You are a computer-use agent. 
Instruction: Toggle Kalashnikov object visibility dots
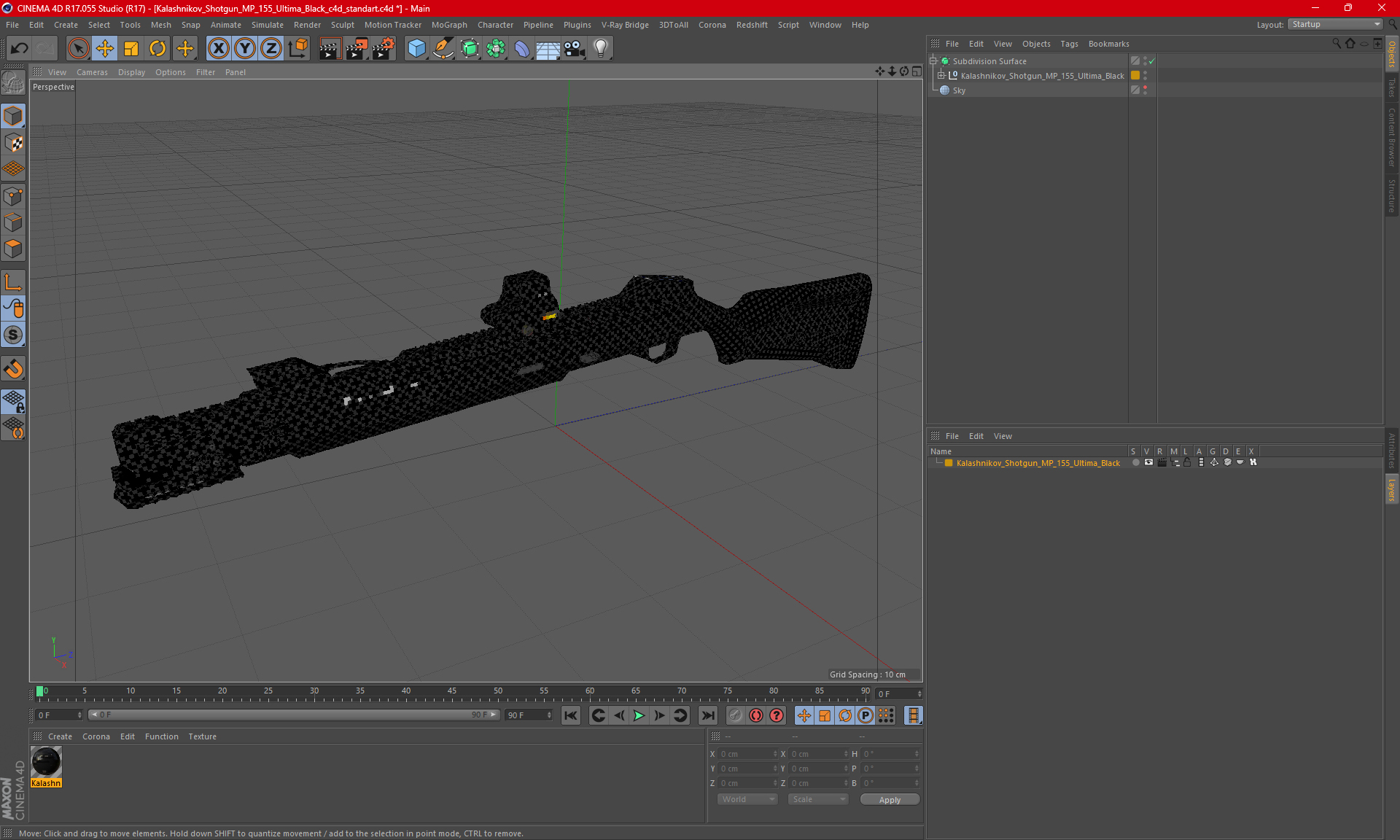click(1145, 76)
